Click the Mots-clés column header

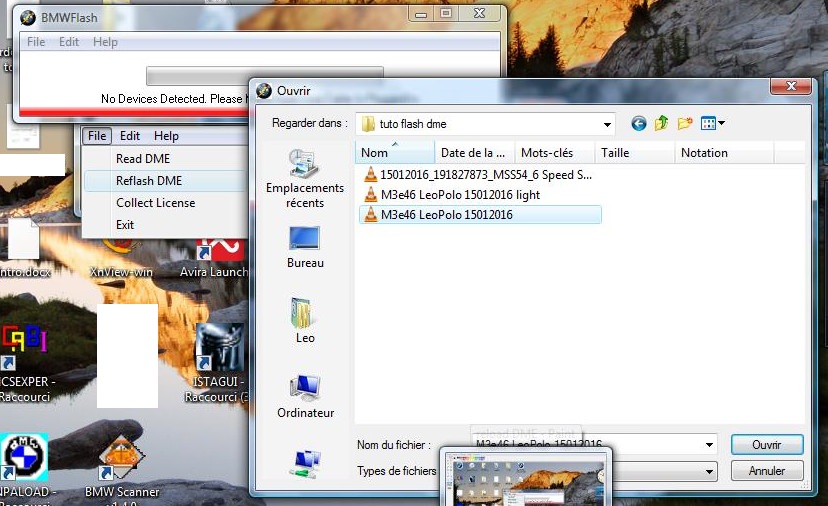[x=554, y=153]
